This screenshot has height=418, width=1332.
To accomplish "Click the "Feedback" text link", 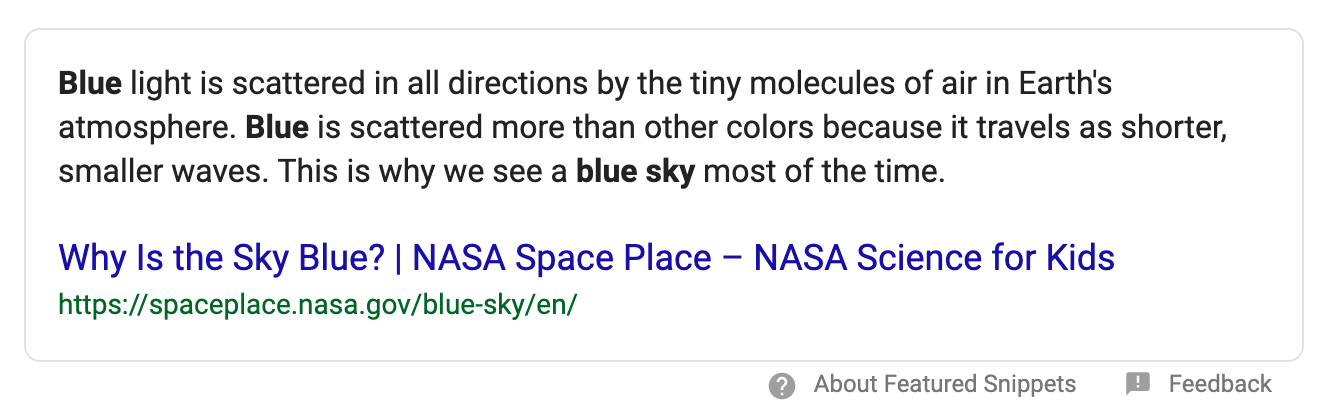I will point(1219,384).
